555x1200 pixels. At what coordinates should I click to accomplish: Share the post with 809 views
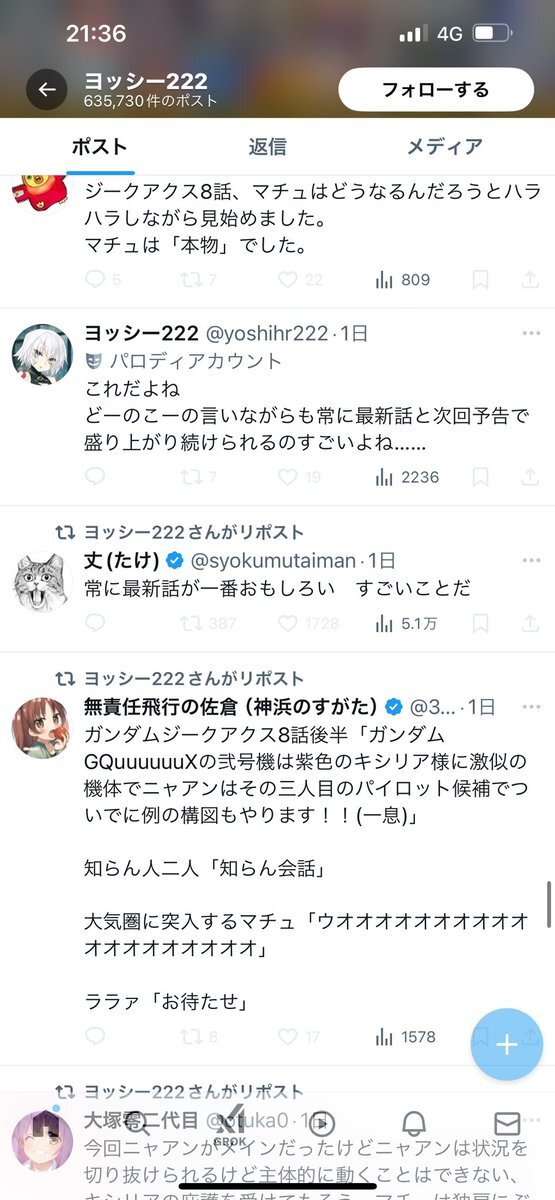pos(530,280)
